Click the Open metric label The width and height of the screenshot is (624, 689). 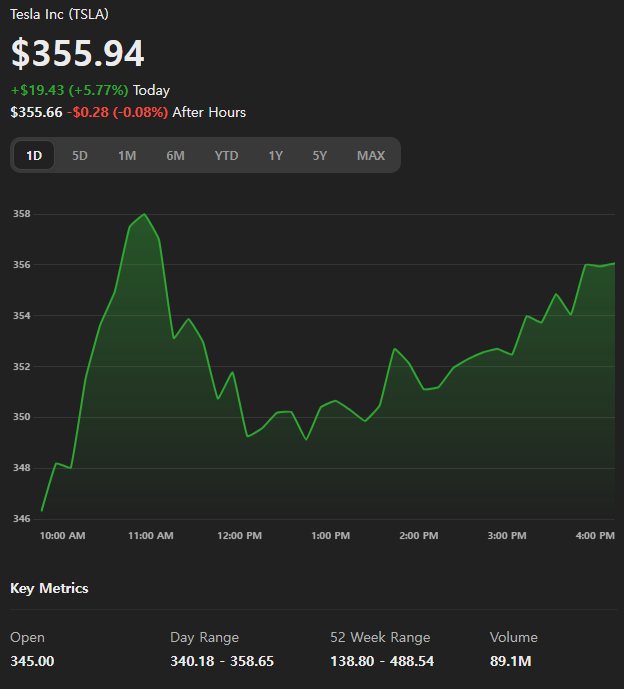tap(27, 638)
